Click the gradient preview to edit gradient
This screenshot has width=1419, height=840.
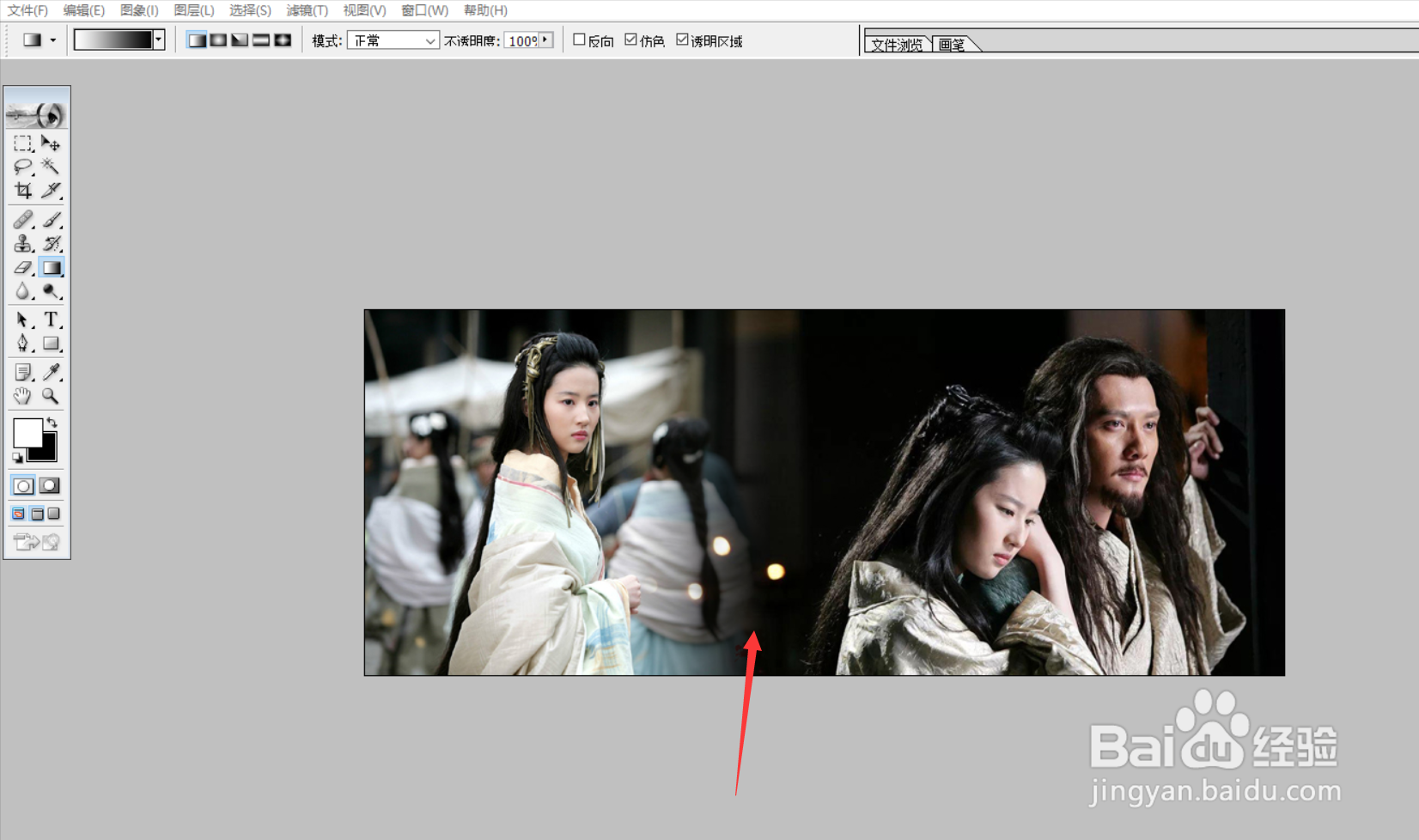click(113, 40)
